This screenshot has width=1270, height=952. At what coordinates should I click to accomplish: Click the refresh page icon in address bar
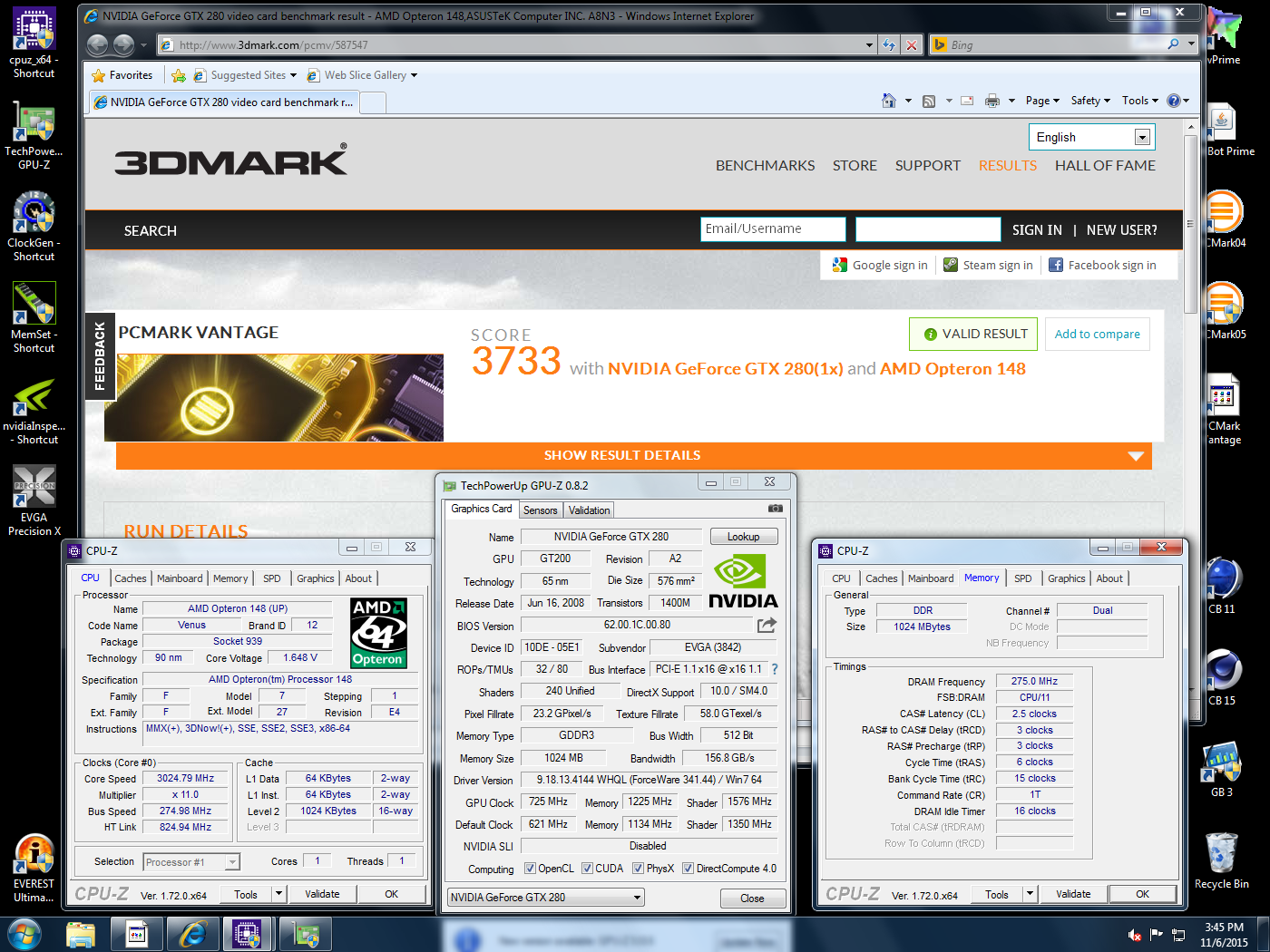[889, 44]
